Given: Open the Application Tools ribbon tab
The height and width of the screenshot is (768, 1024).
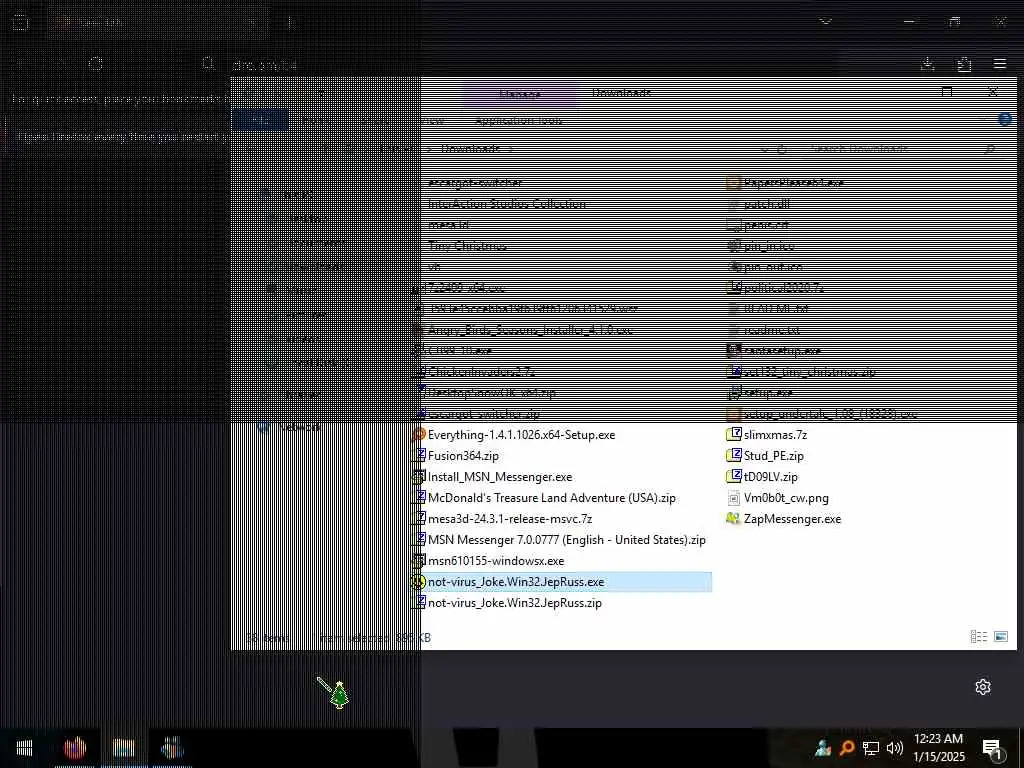Looking at the screenshot, I should [519, 120].
